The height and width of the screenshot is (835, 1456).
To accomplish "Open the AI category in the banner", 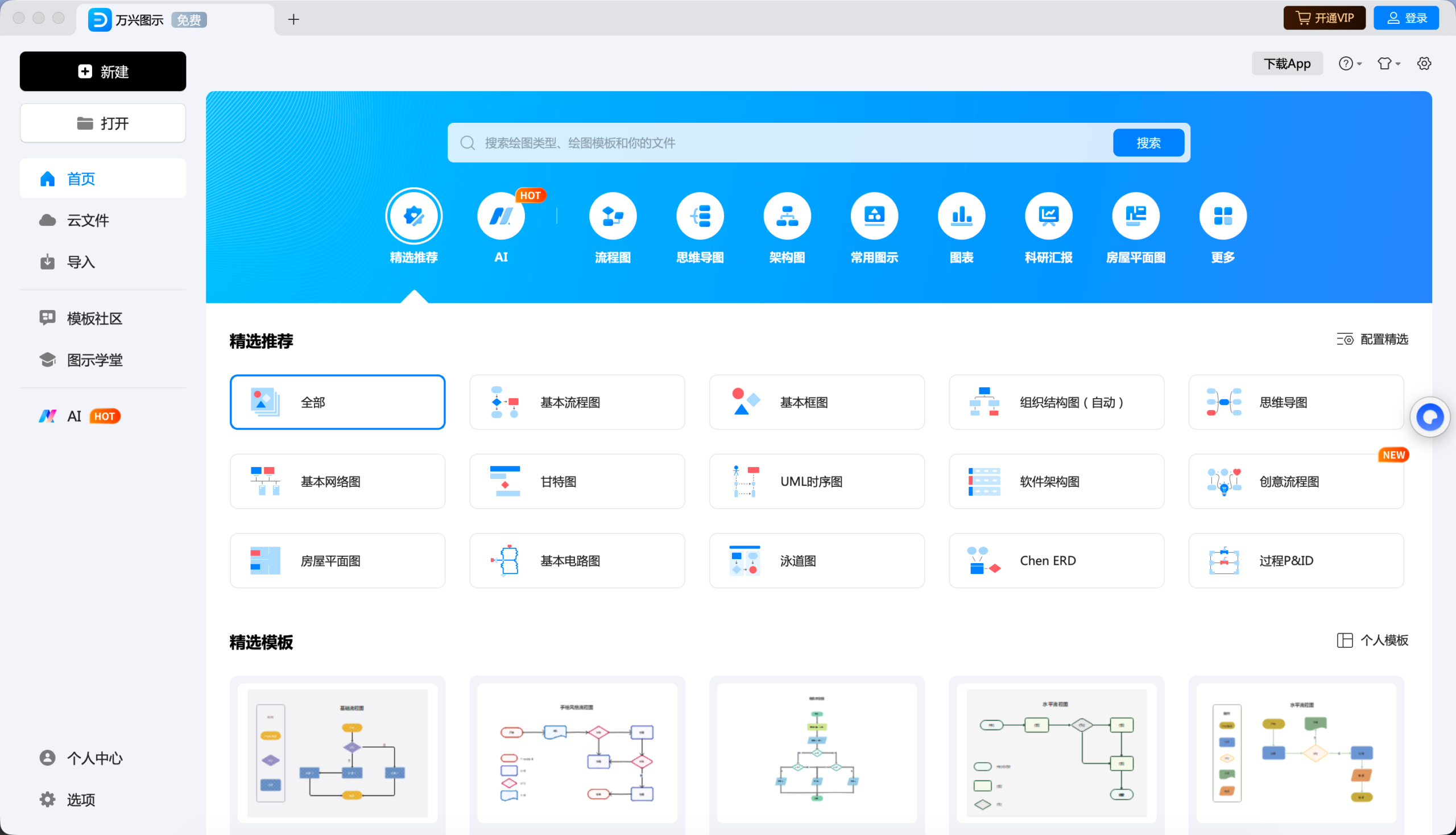I will pos(500,216).
